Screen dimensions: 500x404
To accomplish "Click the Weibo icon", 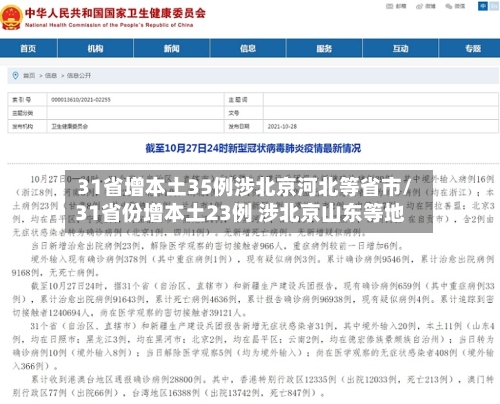I will tap(419, 6).
